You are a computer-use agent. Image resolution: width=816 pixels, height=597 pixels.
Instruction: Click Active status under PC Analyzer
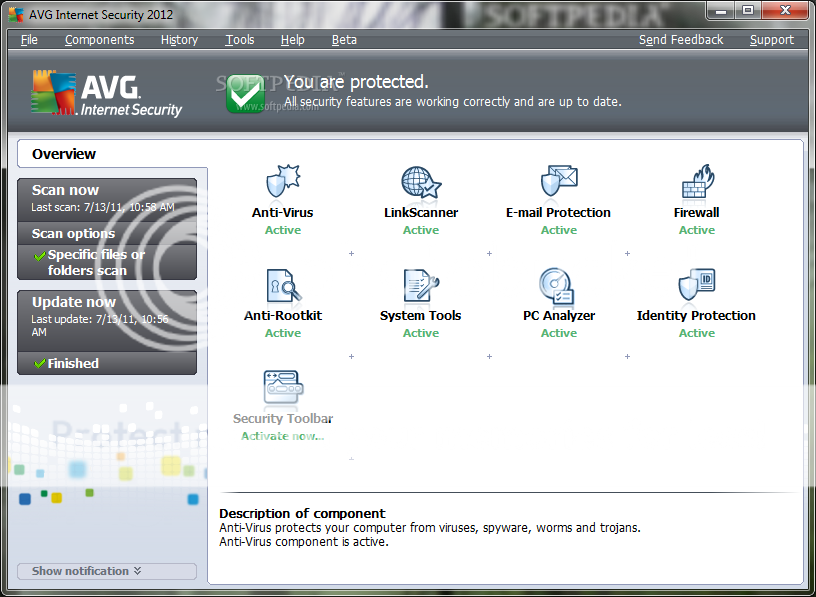pos(559,333)
